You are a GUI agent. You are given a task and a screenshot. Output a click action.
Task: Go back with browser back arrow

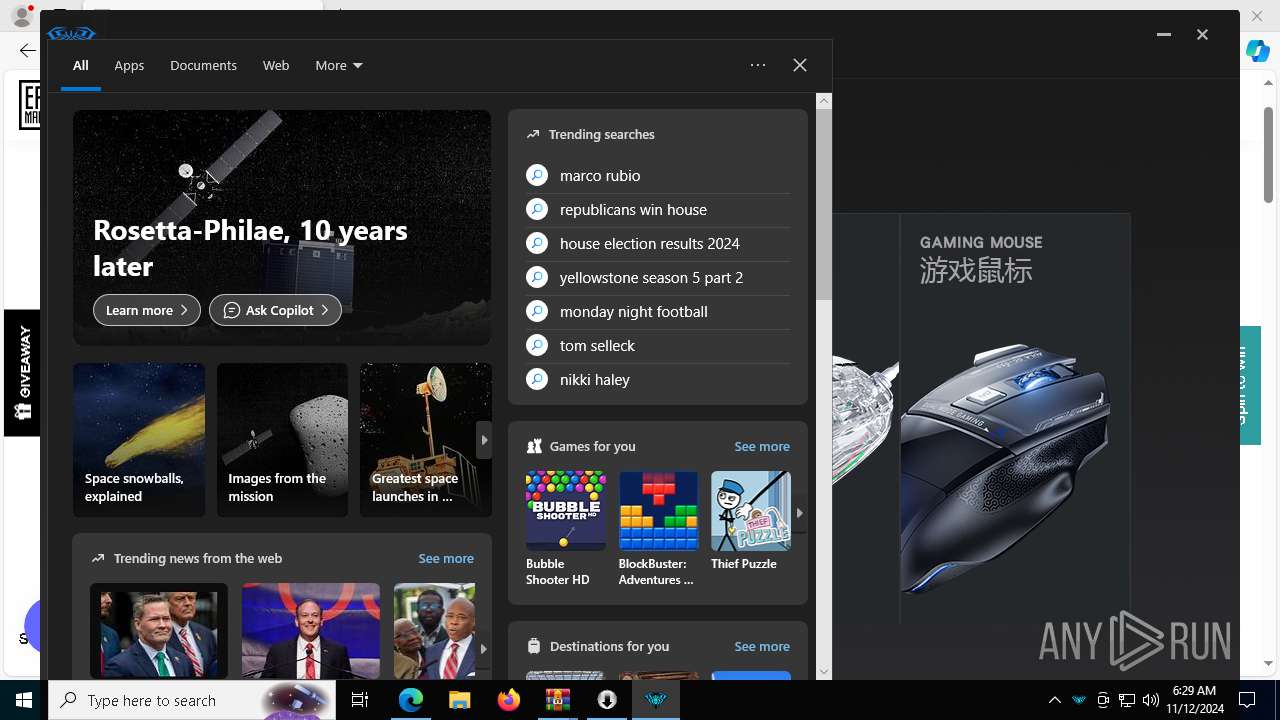(27, 50)
